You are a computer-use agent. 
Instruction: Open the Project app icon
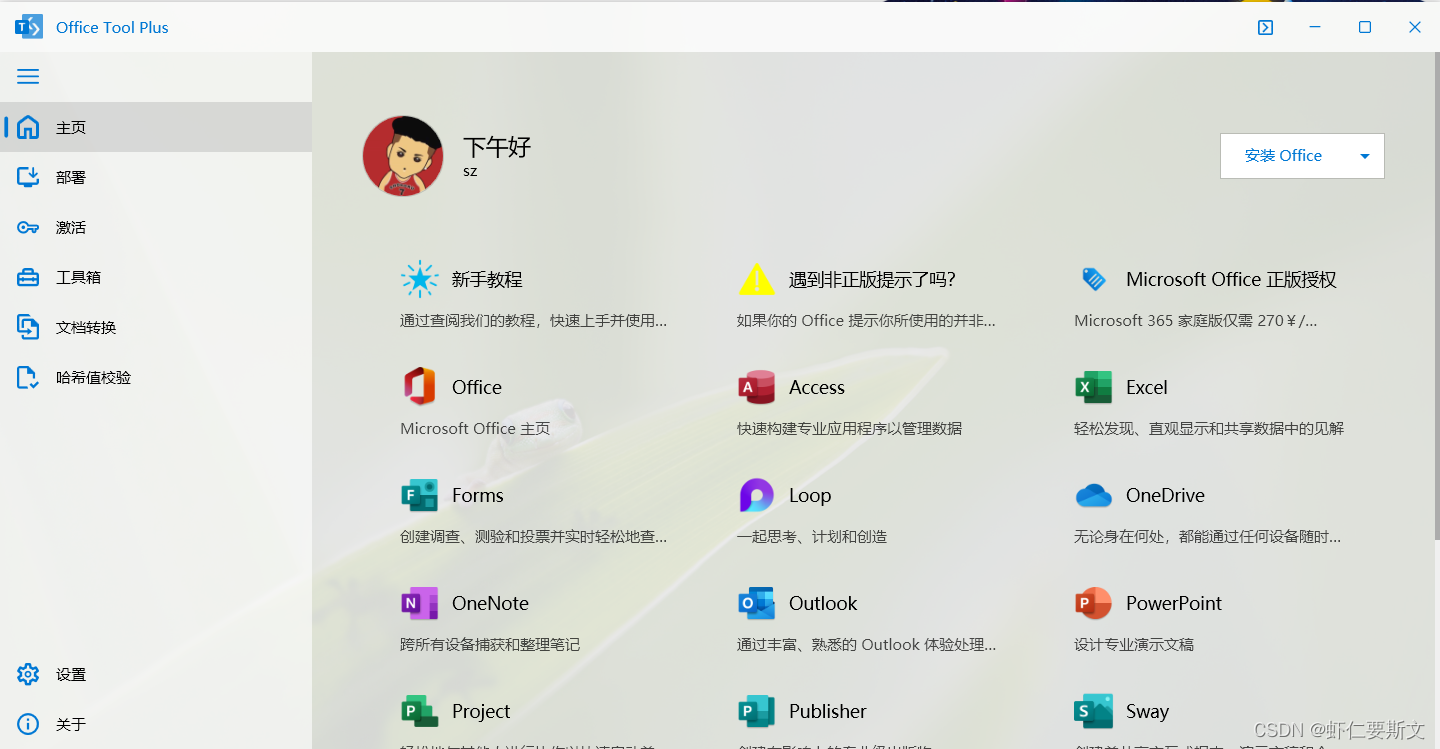[x=420, y=711]
